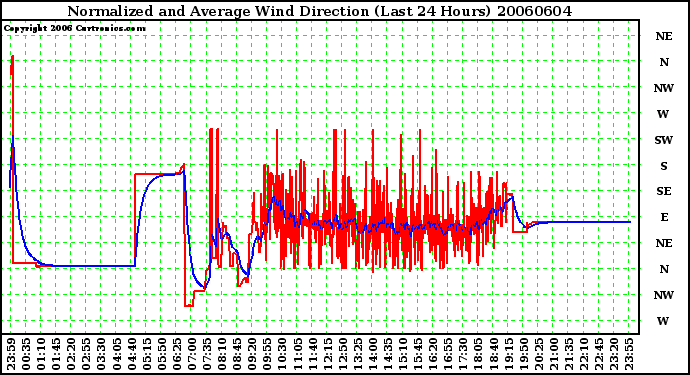Click the '22:10' time label

point(583,354)
